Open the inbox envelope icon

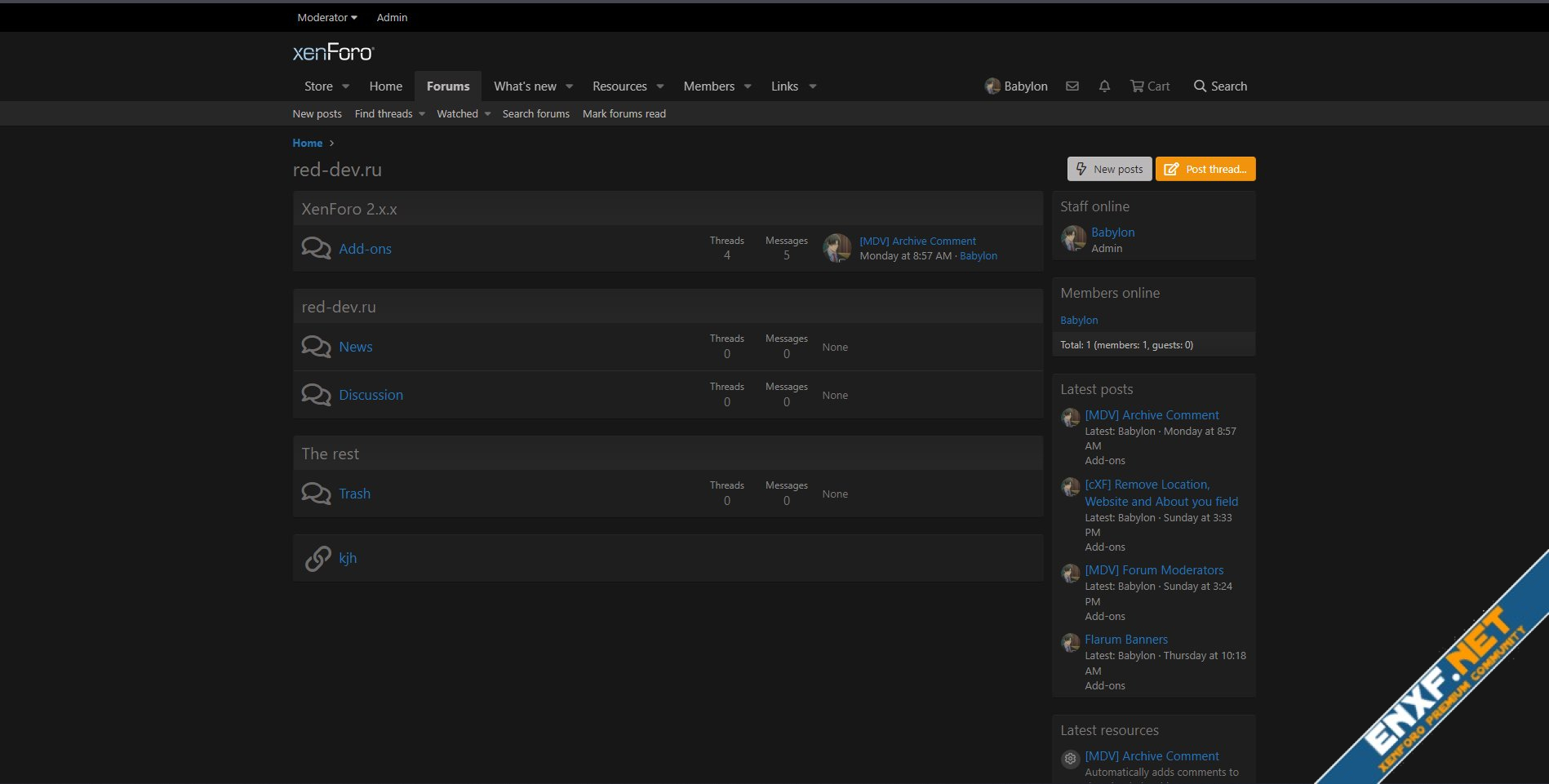coord(1072,86)
